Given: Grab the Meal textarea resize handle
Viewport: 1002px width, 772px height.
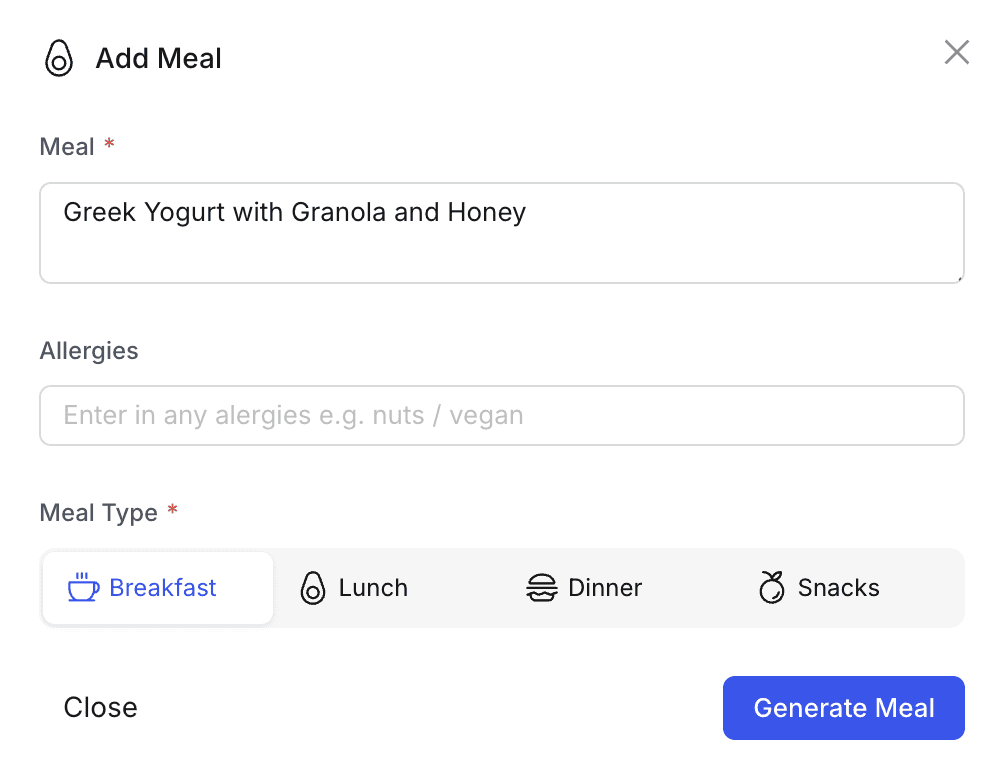Looking at the screenshot, I should [959, 279].
